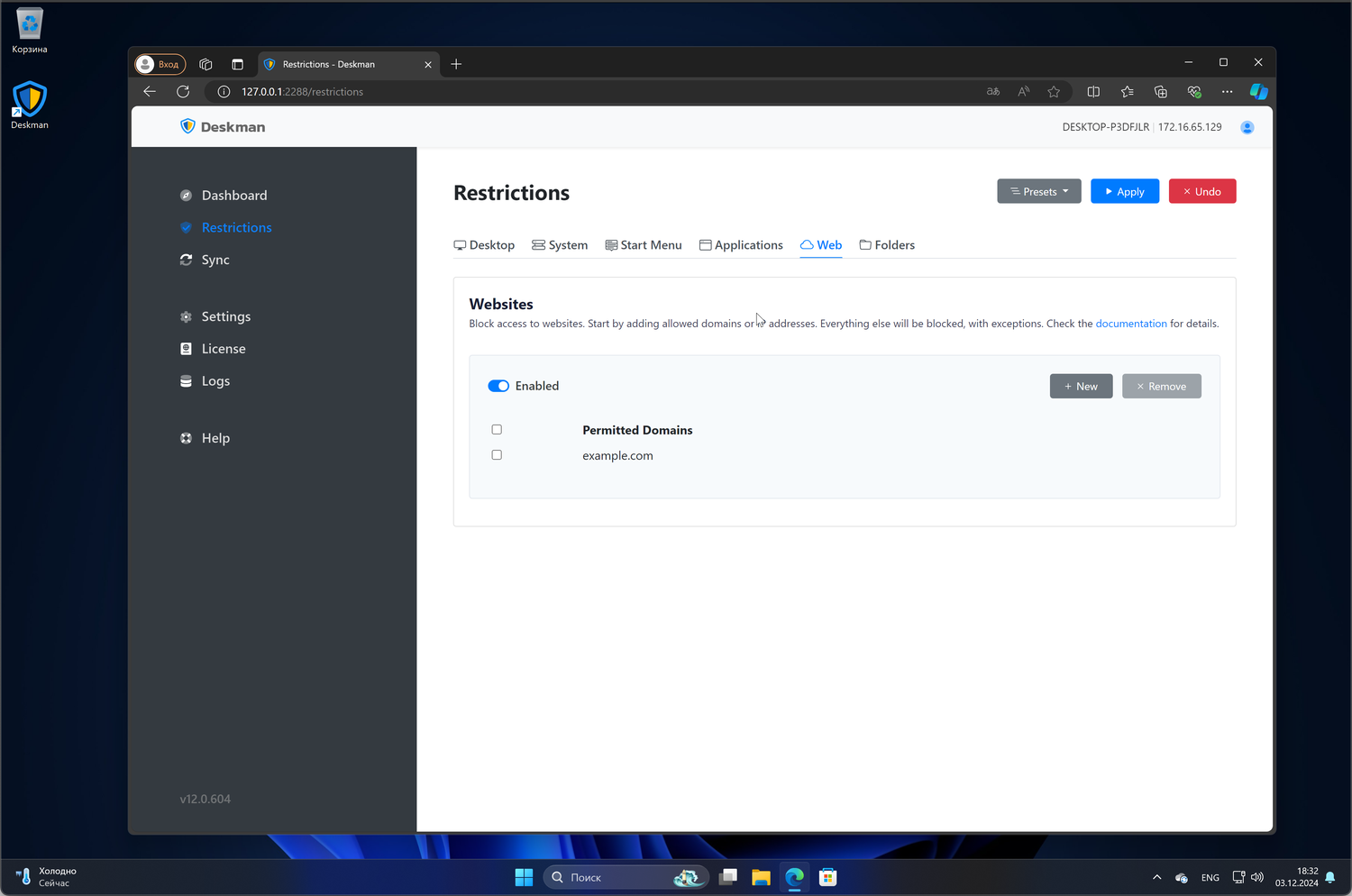Open the weather widget on taskbar

tap(47, 877)
